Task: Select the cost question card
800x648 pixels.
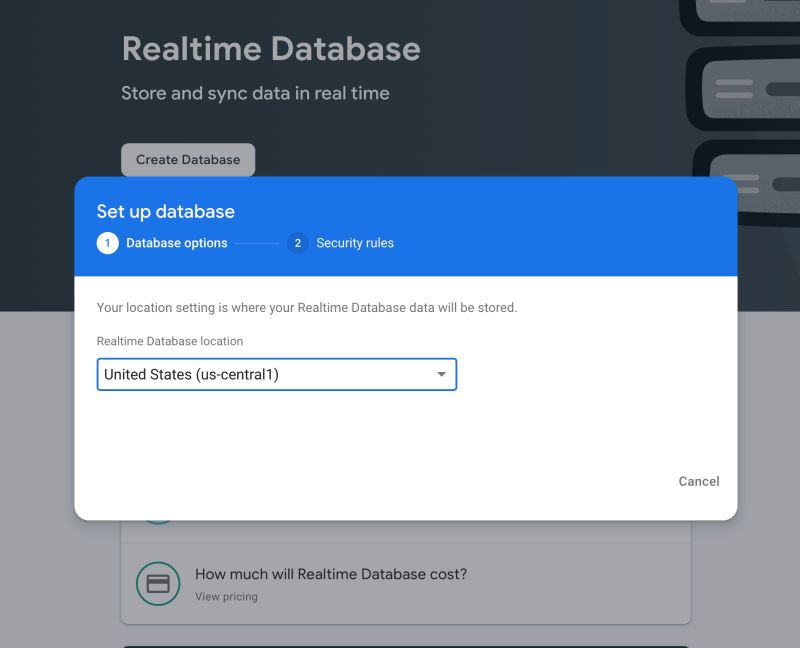Action: point(406,583)
